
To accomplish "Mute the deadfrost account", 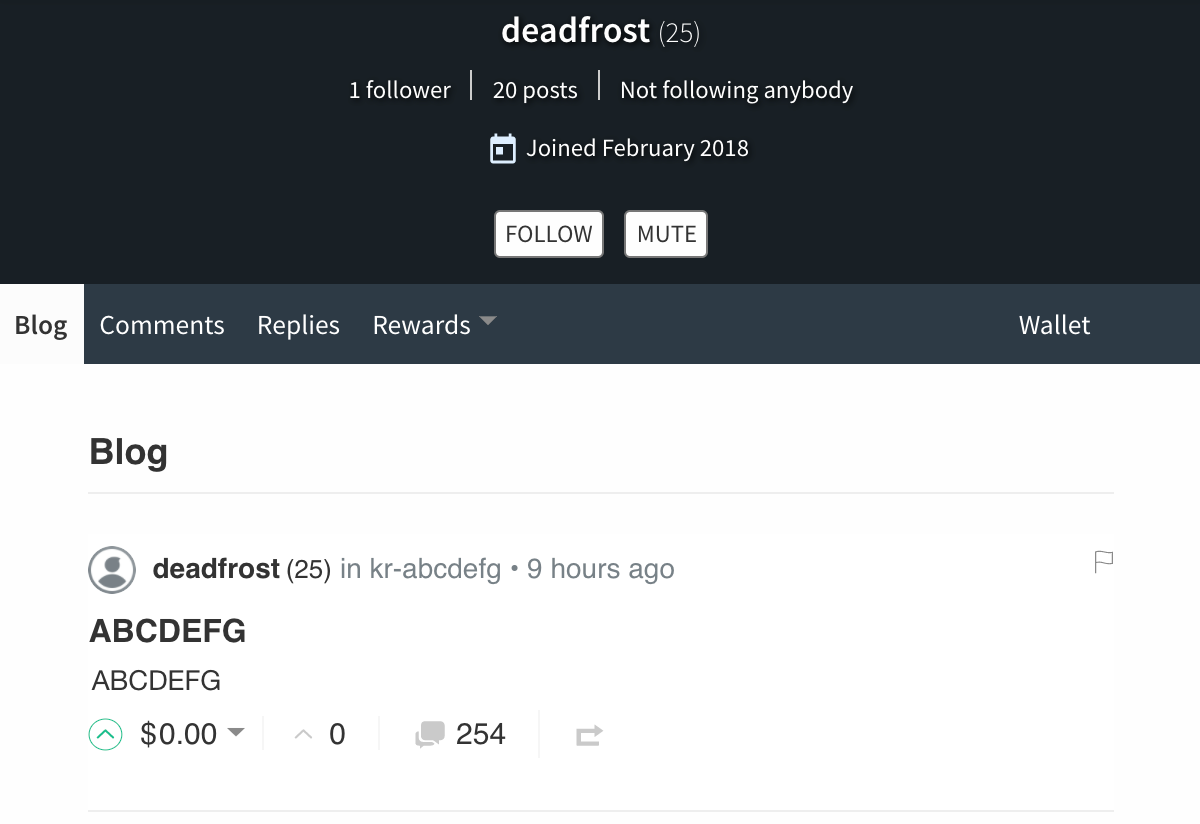I will tap(666, 234).
